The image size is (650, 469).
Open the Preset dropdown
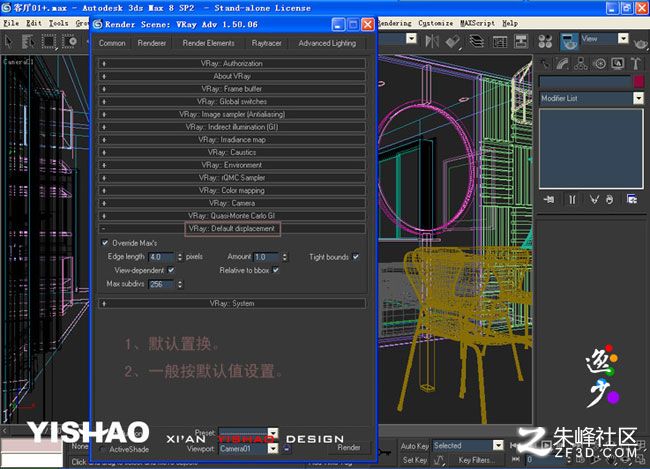[x=273, y=433]
